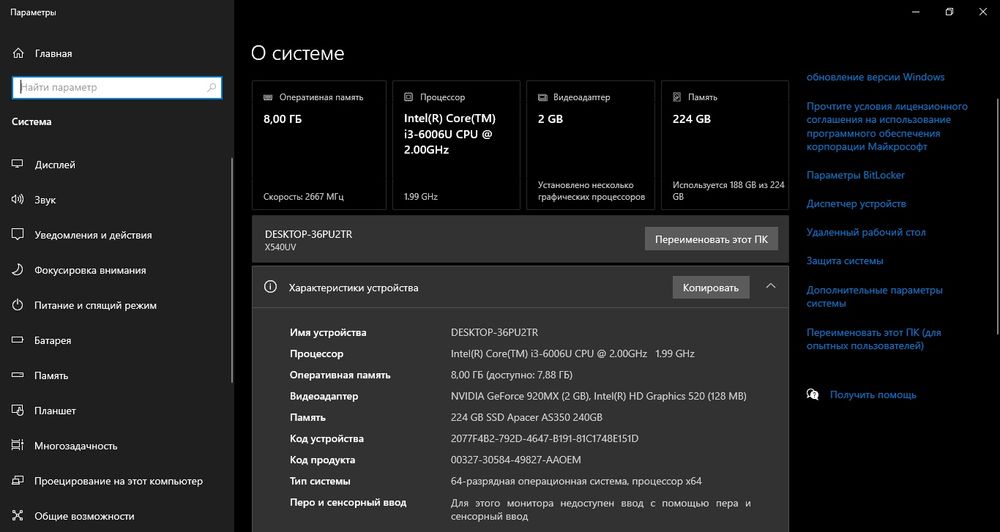This screenshot has height=532, width=1000.
Task: Click the 64-разрядная операционная система value
Action: pos(576,481)
